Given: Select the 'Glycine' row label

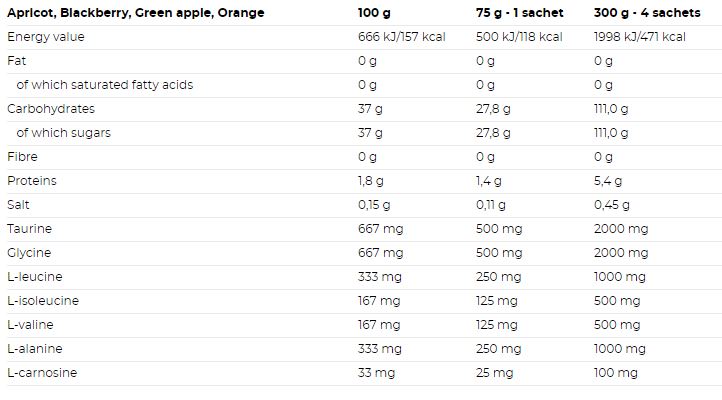Looking at the screenshot, I should [x=29, y=253].
